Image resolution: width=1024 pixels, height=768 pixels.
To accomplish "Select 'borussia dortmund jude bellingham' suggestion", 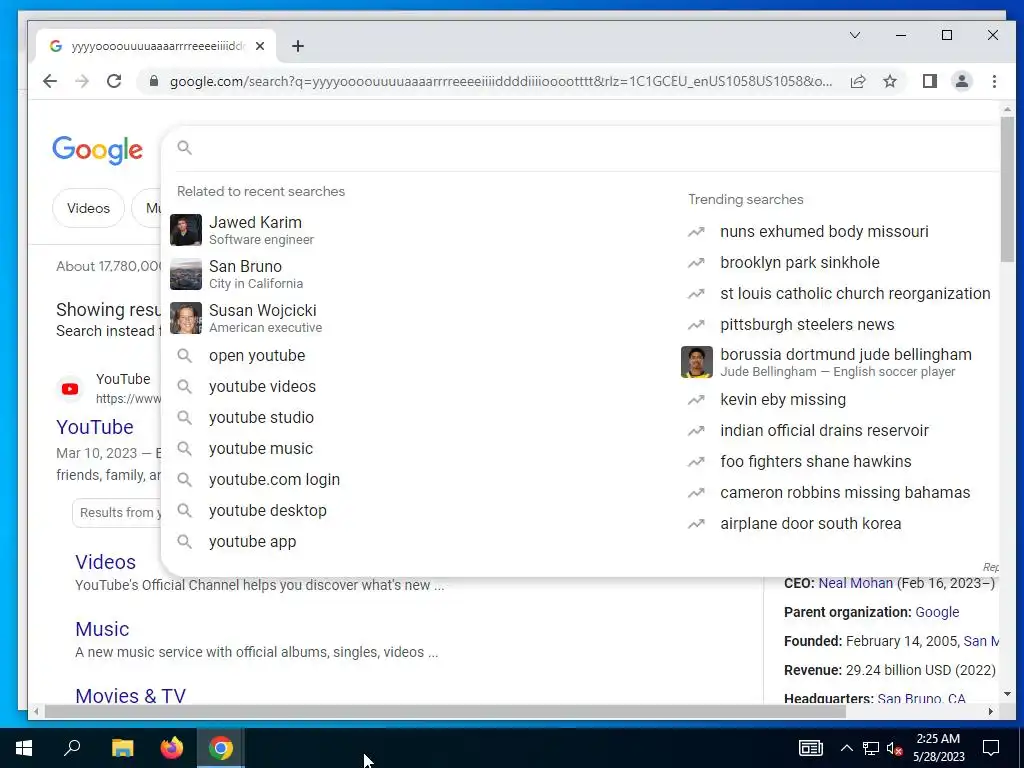I will 839,362.
